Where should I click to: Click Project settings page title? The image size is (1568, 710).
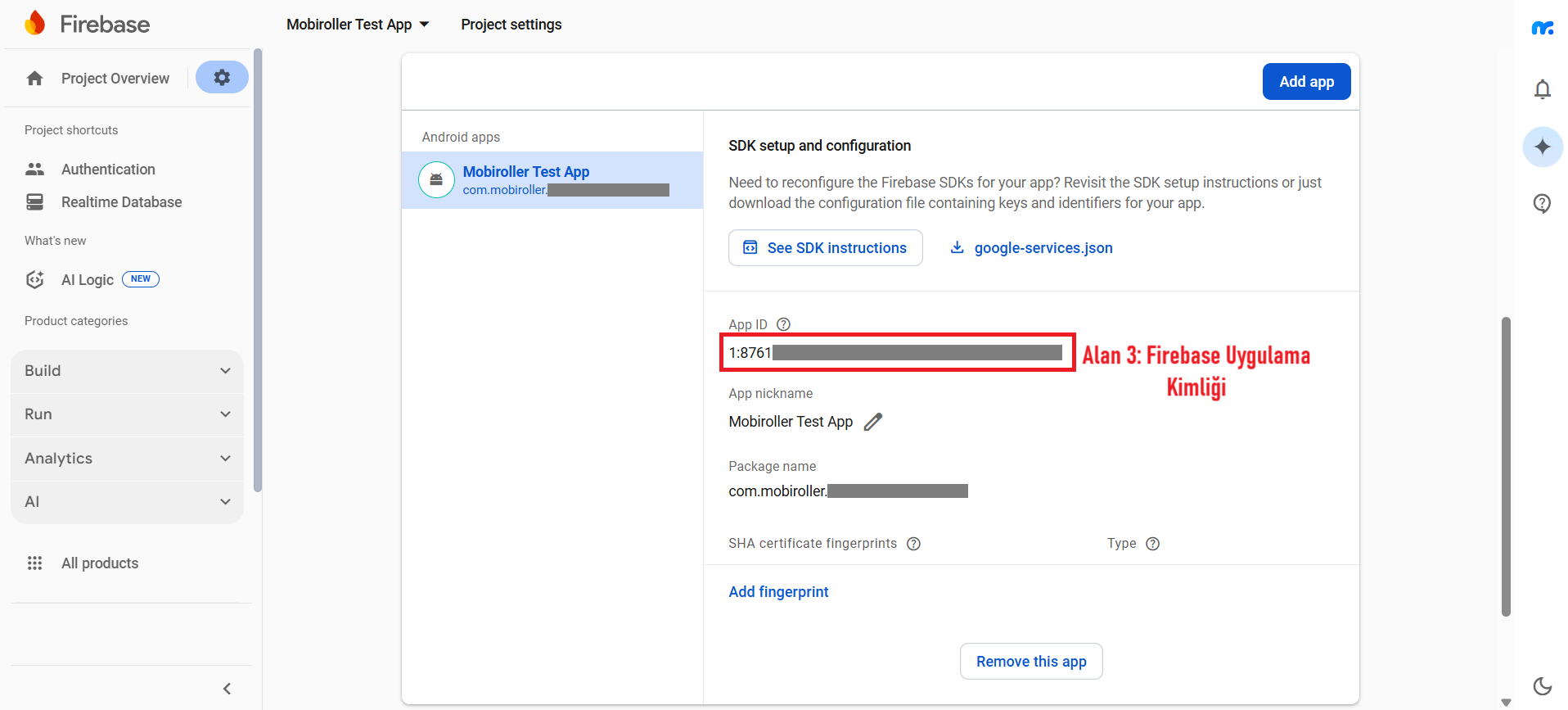click(x=511, y=25)
